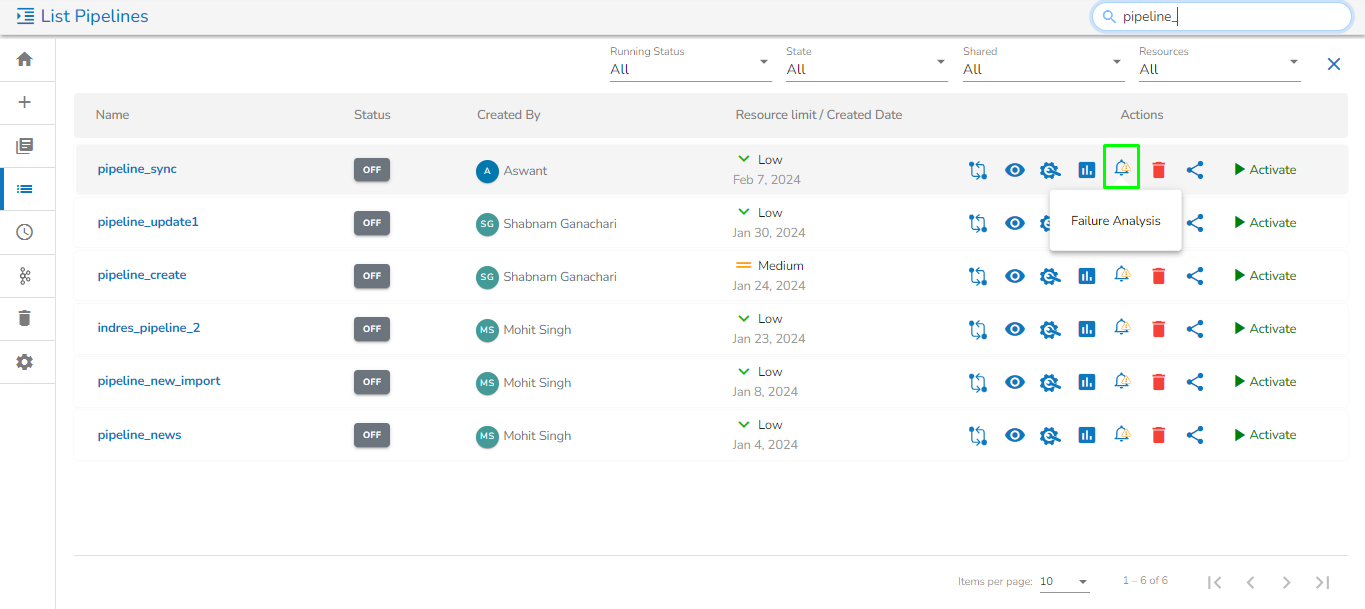Open the pipeline_new_import name link
1365x609 pixels.
point(159,381)
